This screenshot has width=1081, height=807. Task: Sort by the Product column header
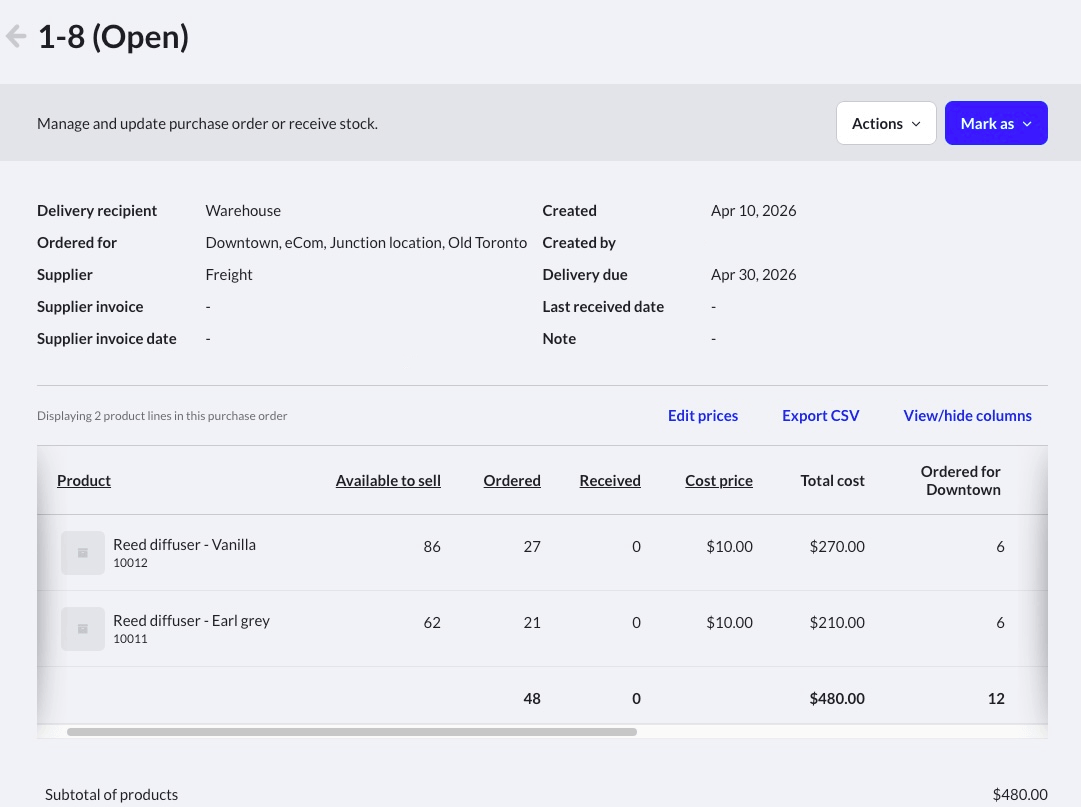pyautogui.click(x=83, y=480)
